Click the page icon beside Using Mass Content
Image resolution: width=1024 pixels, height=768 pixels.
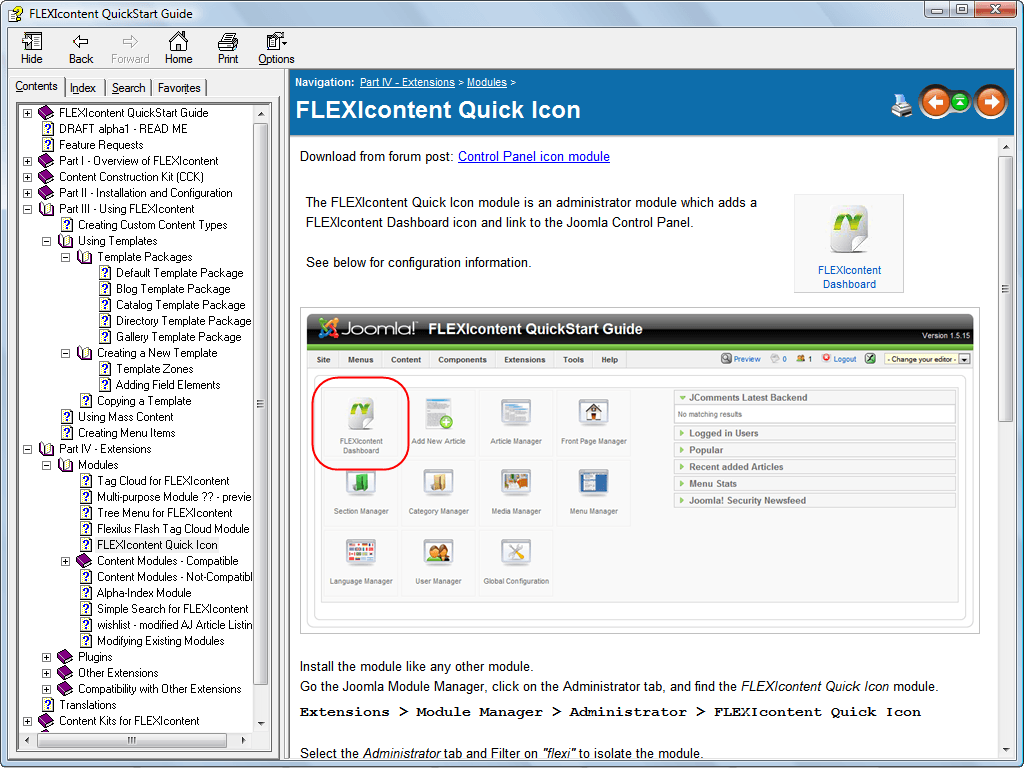67,417
